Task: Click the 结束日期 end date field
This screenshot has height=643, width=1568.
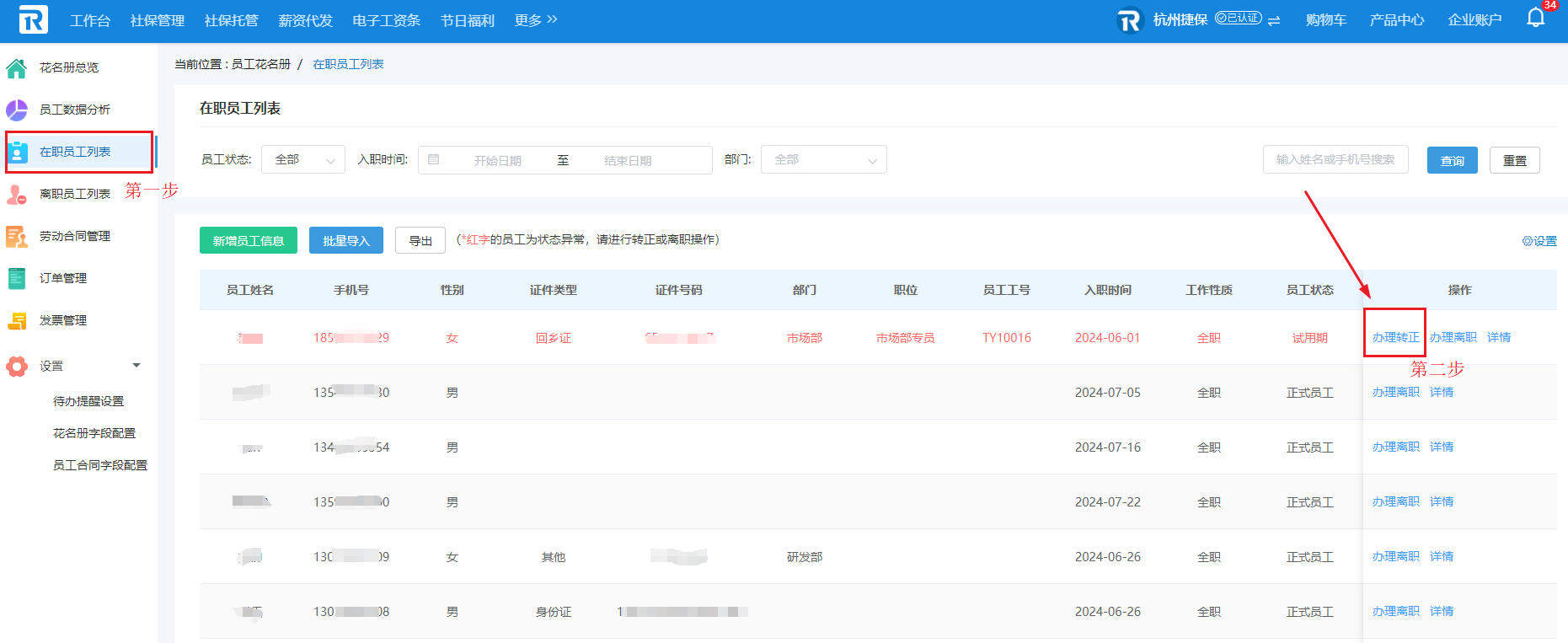Action: (x=628, y=160)
